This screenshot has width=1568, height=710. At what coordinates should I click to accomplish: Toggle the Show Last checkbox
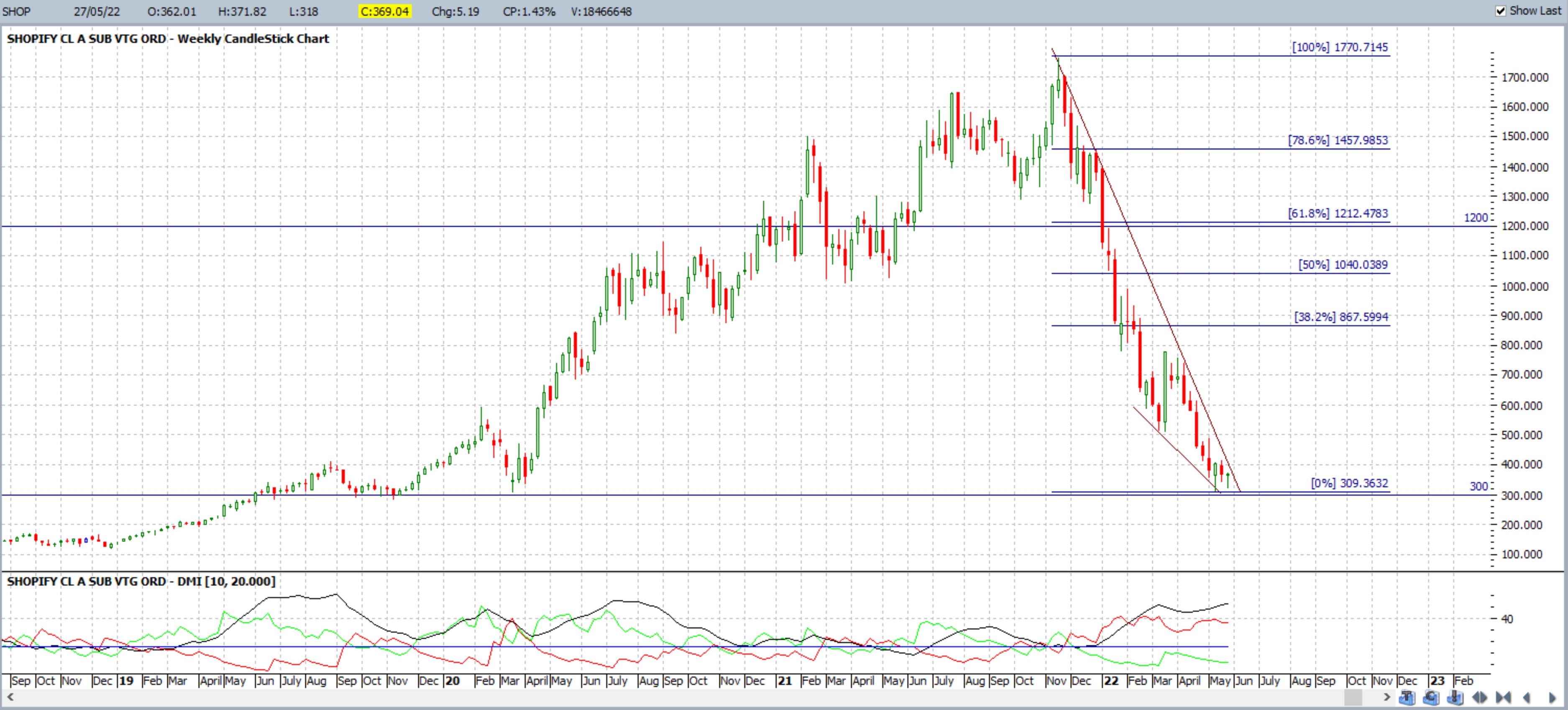[1501, 10]
